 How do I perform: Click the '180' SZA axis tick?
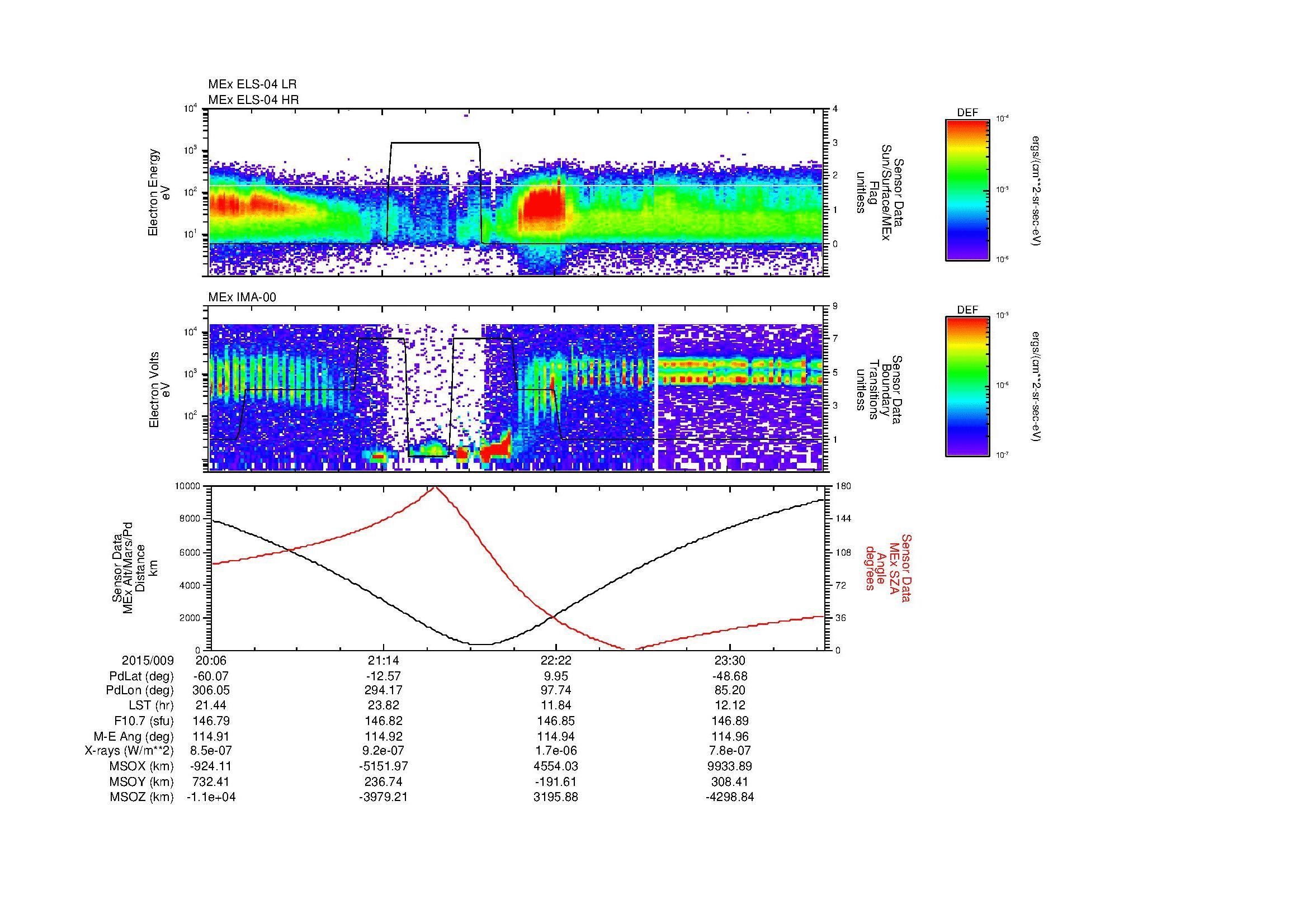pyautogui.click(x=844, y=486)
